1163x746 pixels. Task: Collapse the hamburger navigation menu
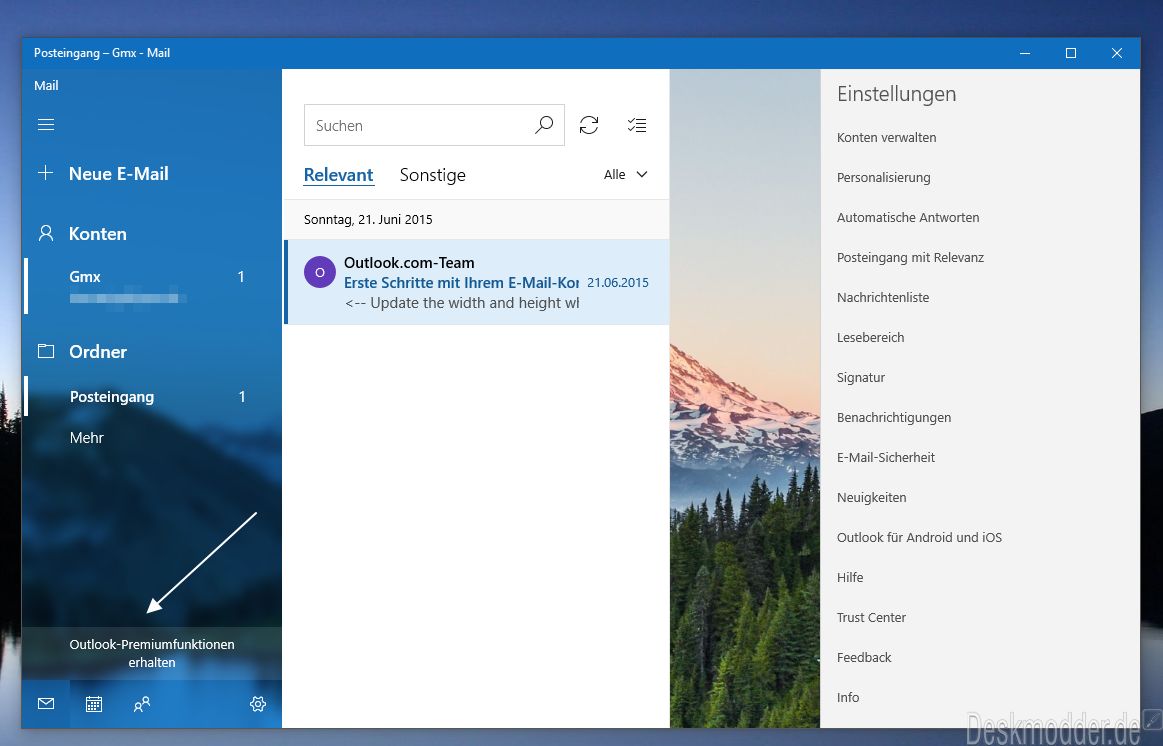click(46, 125)
